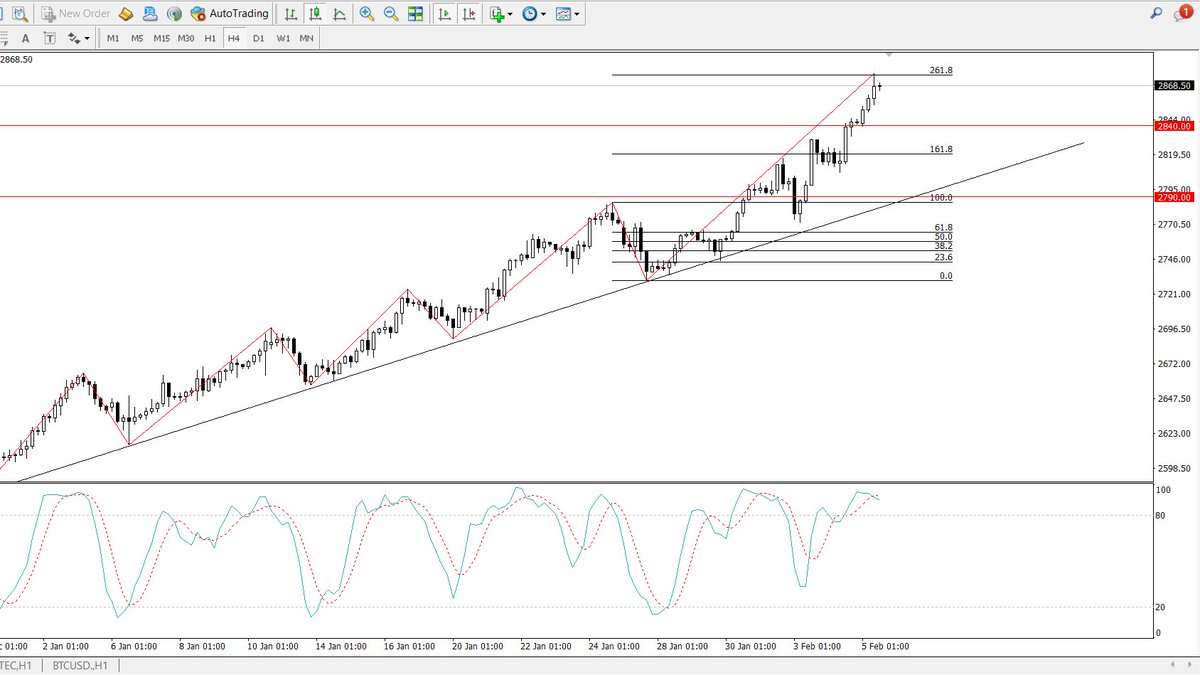
Task: Click the chart shift triangle marker
Action: [890, 54]
